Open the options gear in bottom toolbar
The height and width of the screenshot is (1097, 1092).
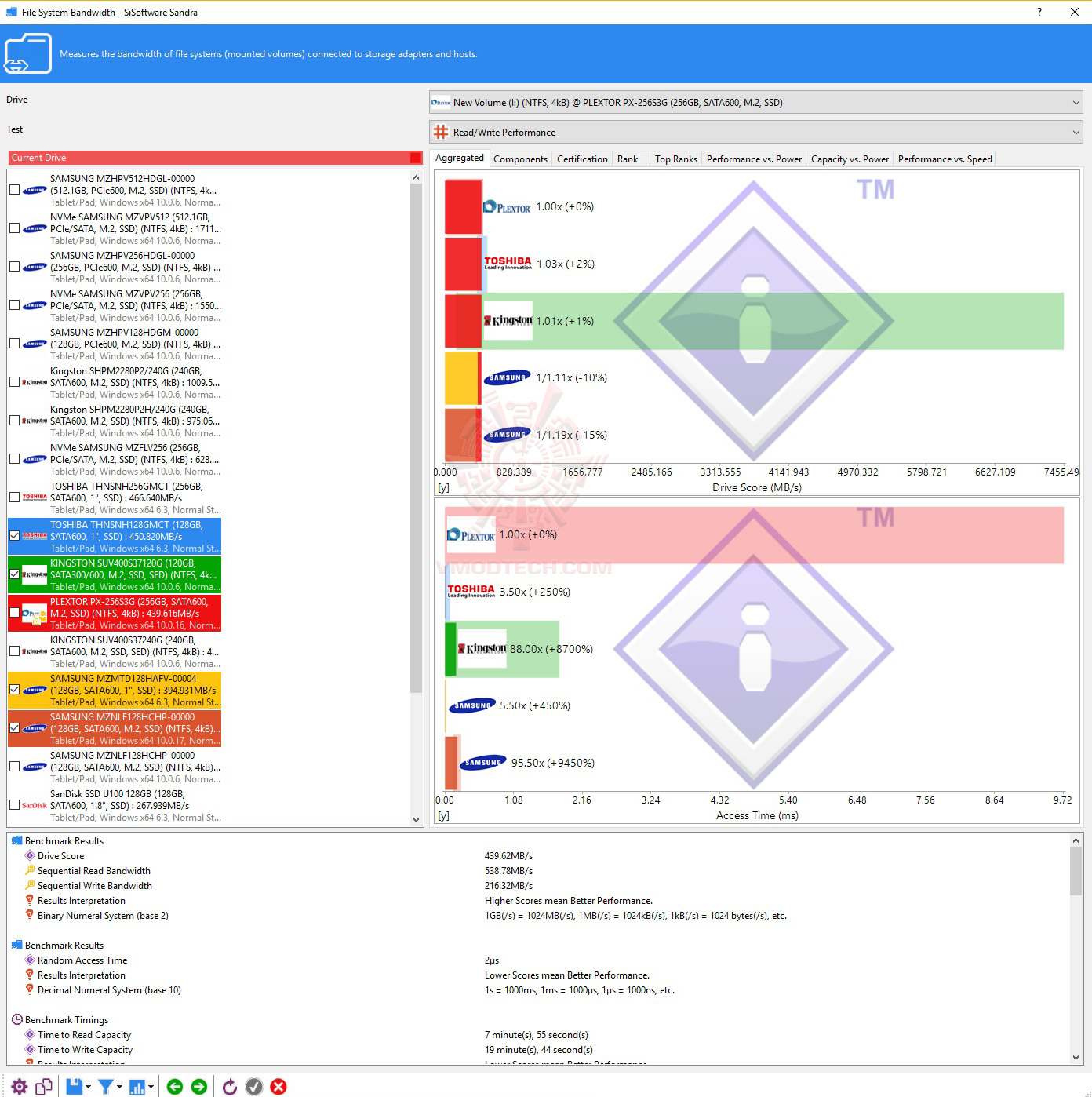pyautogui.click(x=20, y=1086)
